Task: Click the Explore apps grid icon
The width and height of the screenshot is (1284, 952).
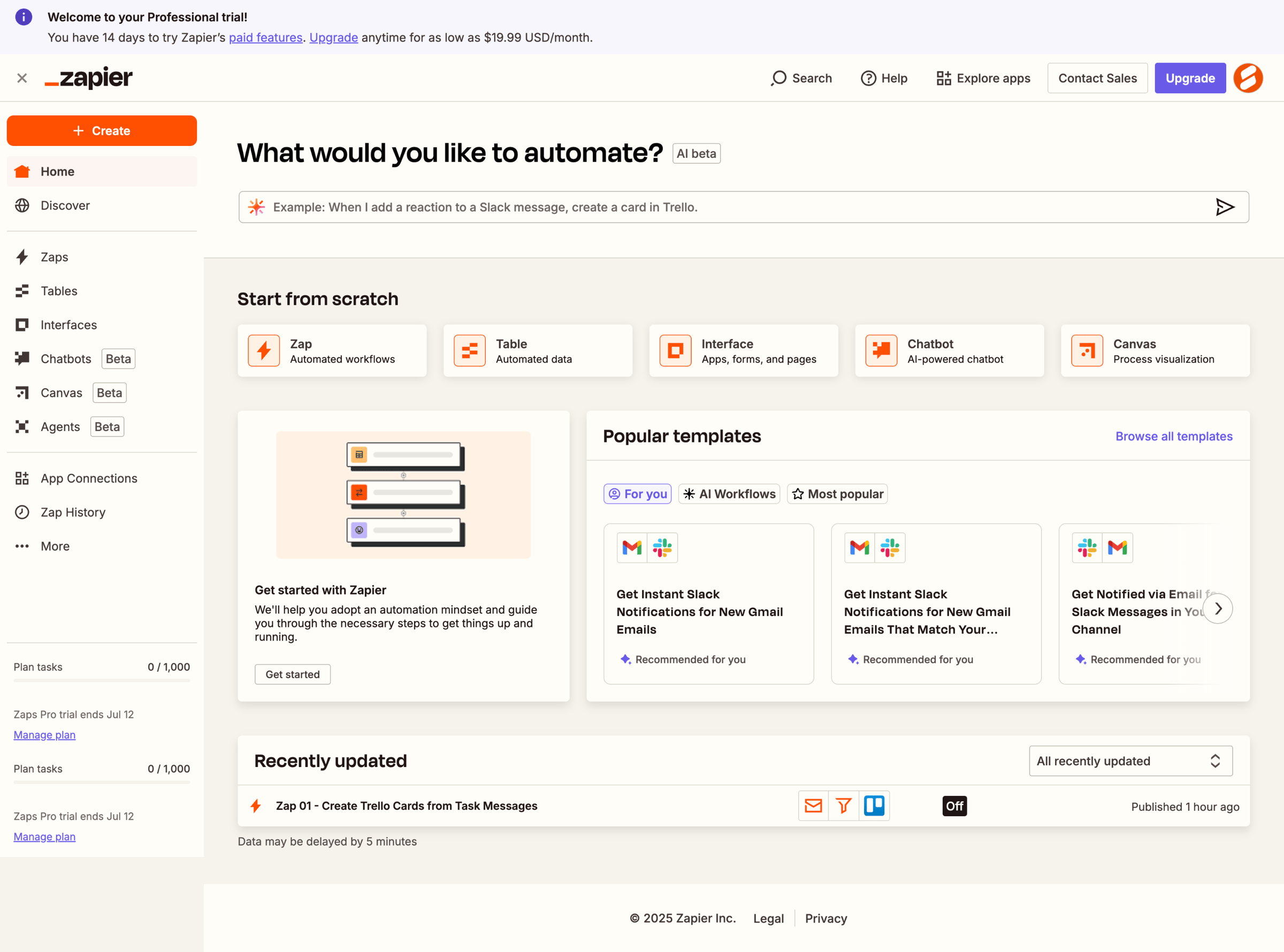Action: click(943, 78)
